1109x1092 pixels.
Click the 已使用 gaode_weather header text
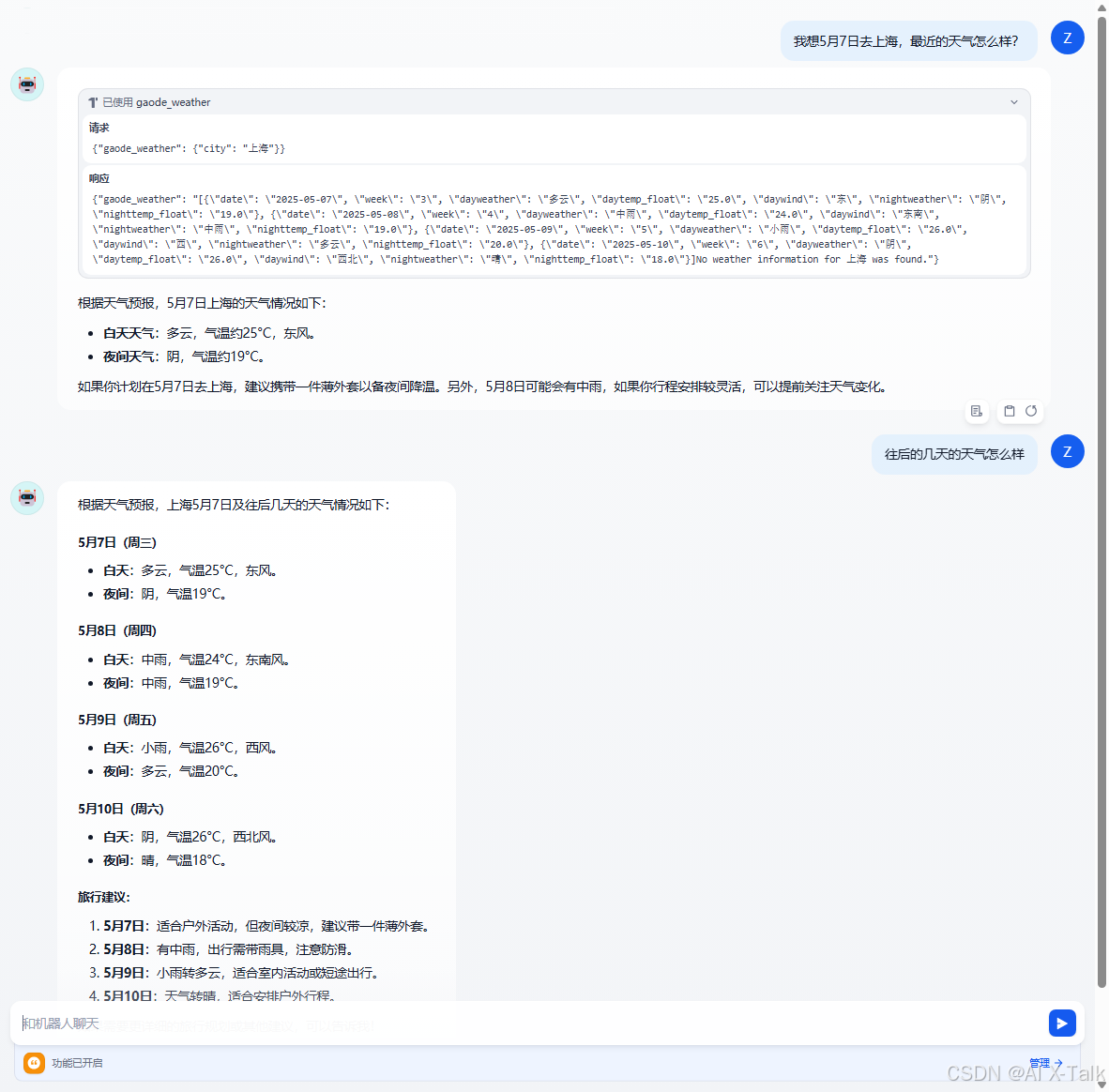click(157, 102)
